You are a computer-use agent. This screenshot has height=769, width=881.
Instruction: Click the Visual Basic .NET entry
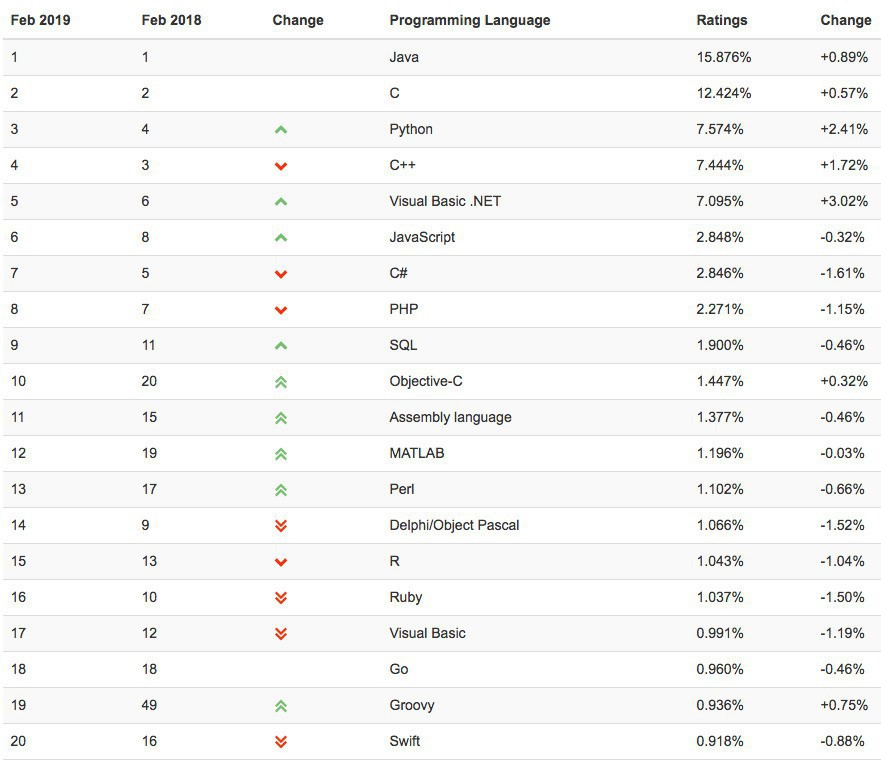(x=445, y=201)
